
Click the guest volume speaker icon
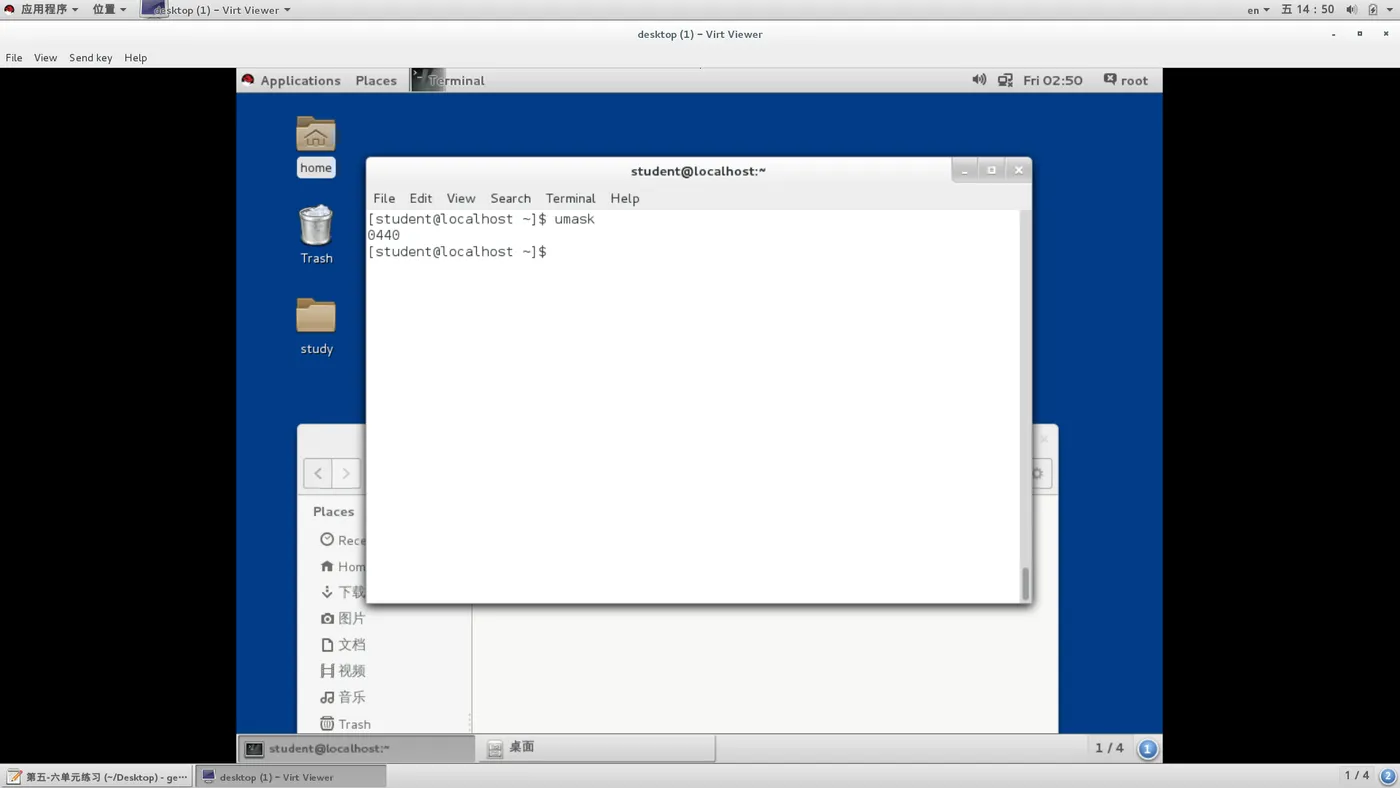click(x=979, y=80)
